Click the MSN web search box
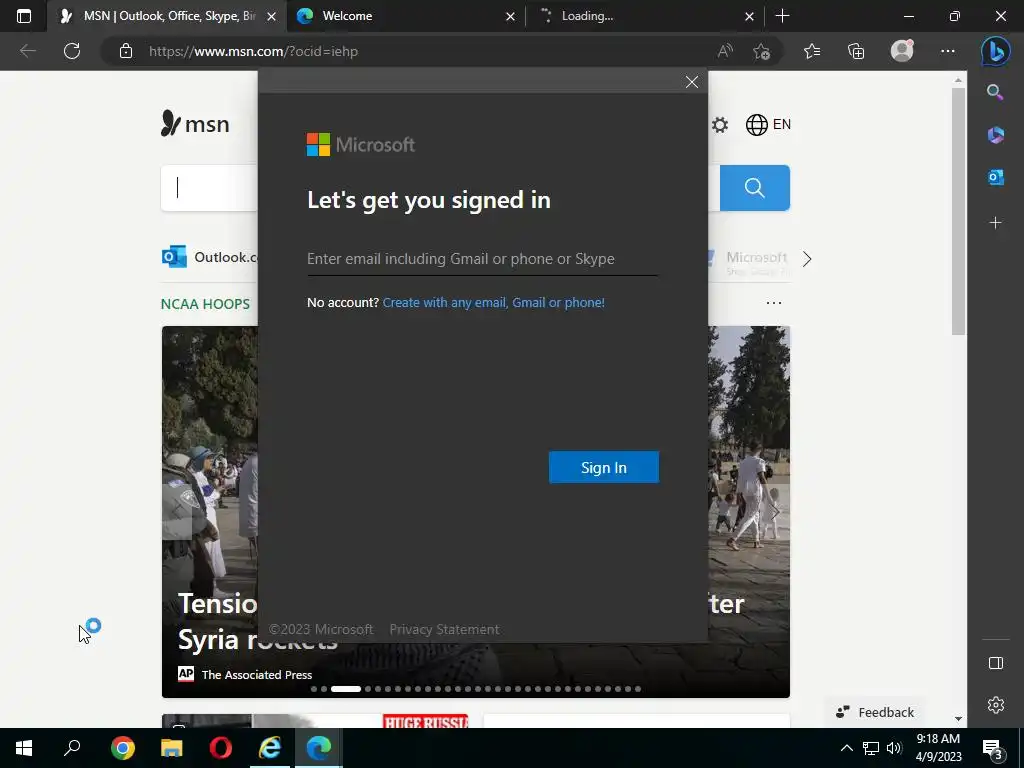Viewport: 1024px width, 768px height. pos(209,188)
